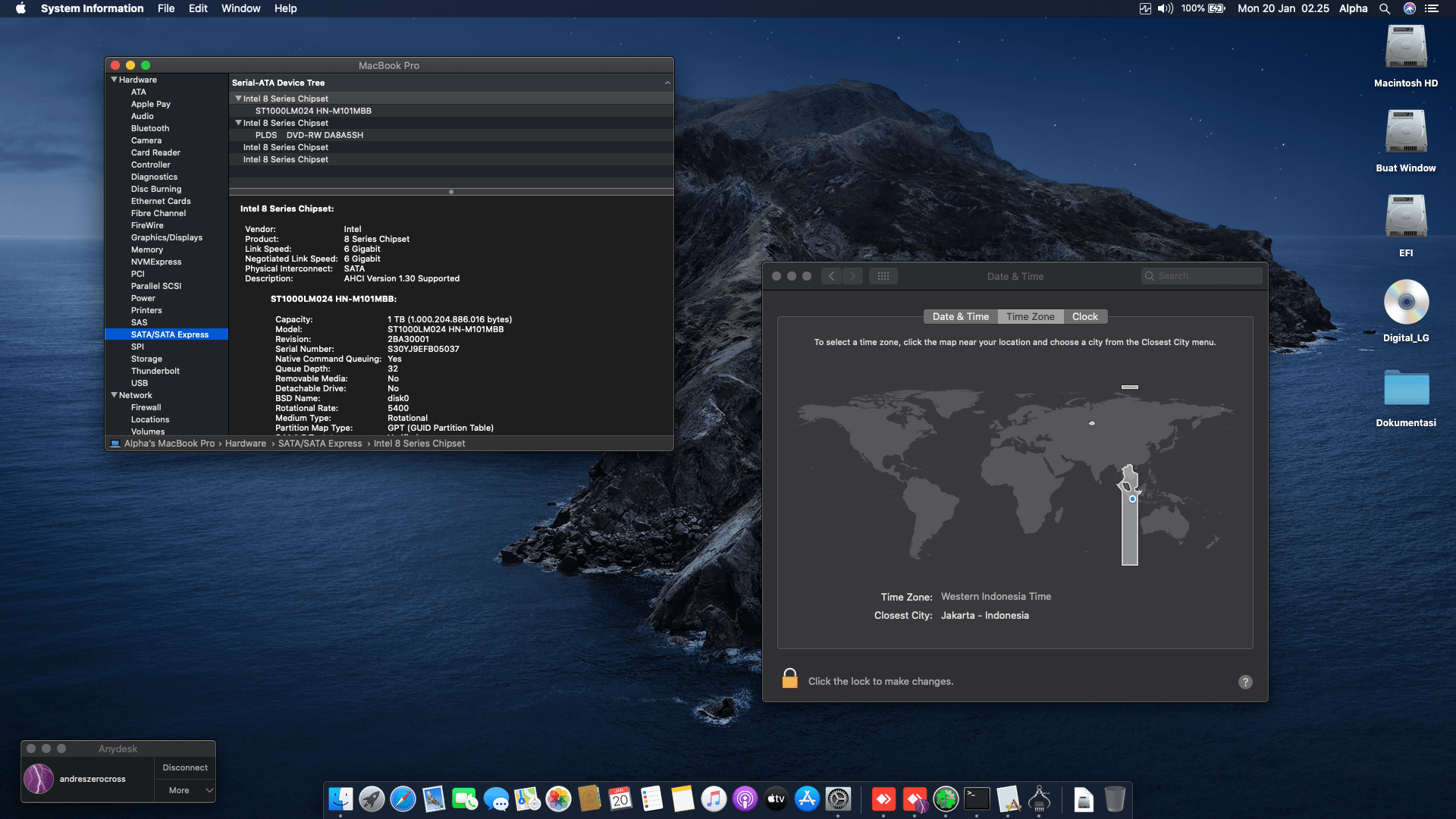This screenshot has height=819, width=1456.
Task: Open the More dropdown in Anydesk
Action: [185, 790]
